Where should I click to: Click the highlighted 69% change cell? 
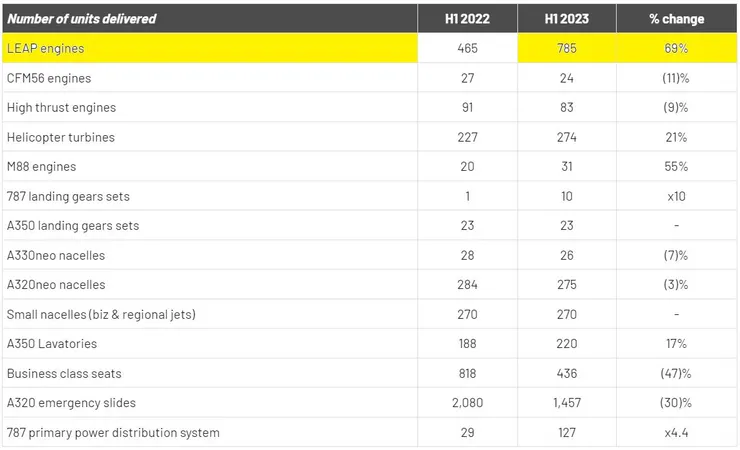click(x=676, y=48)
